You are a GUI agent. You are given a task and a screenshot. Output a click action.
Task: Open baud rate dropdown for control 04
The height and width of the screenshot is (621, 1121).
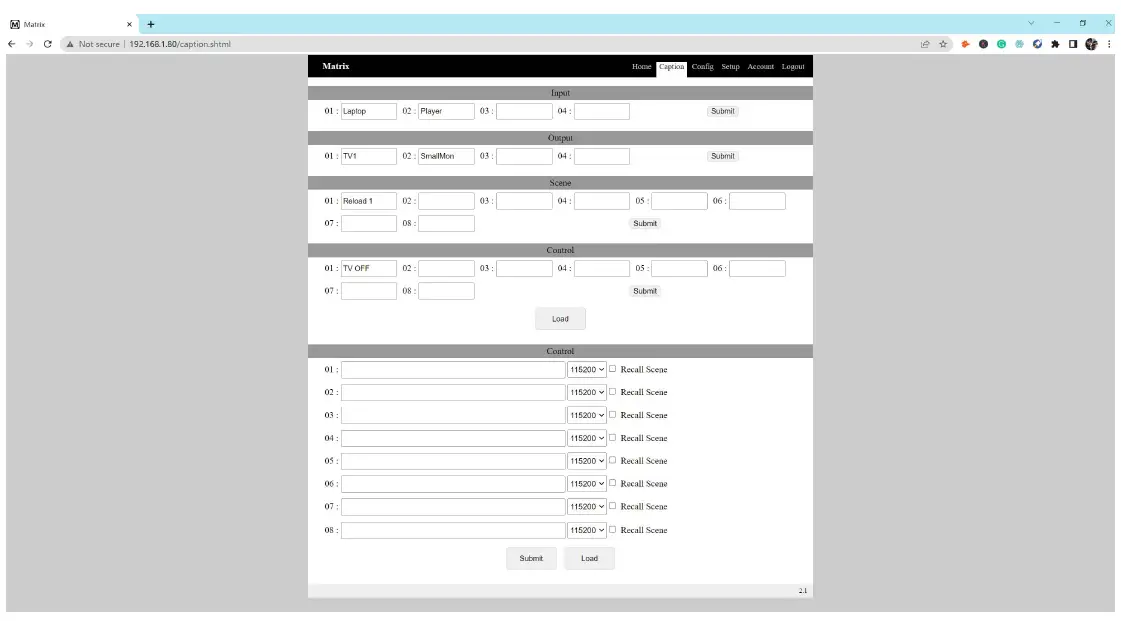(587, 438)
